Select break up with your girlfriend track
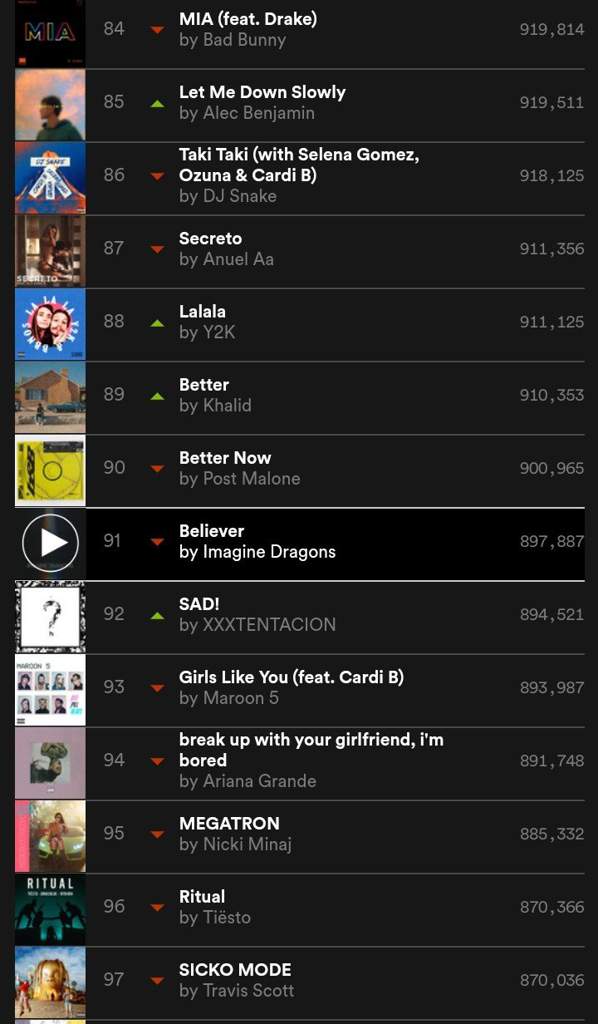This screenshot has height=1024, width=598. coord(311,750)
